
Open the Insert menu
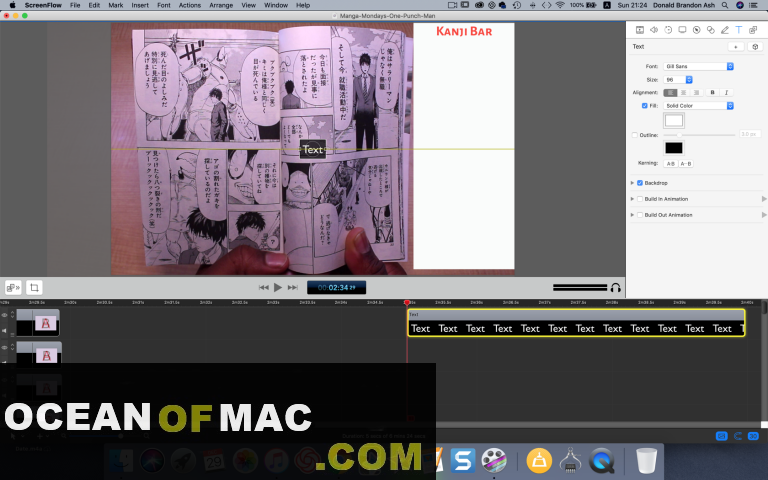[x=140, y=5]
